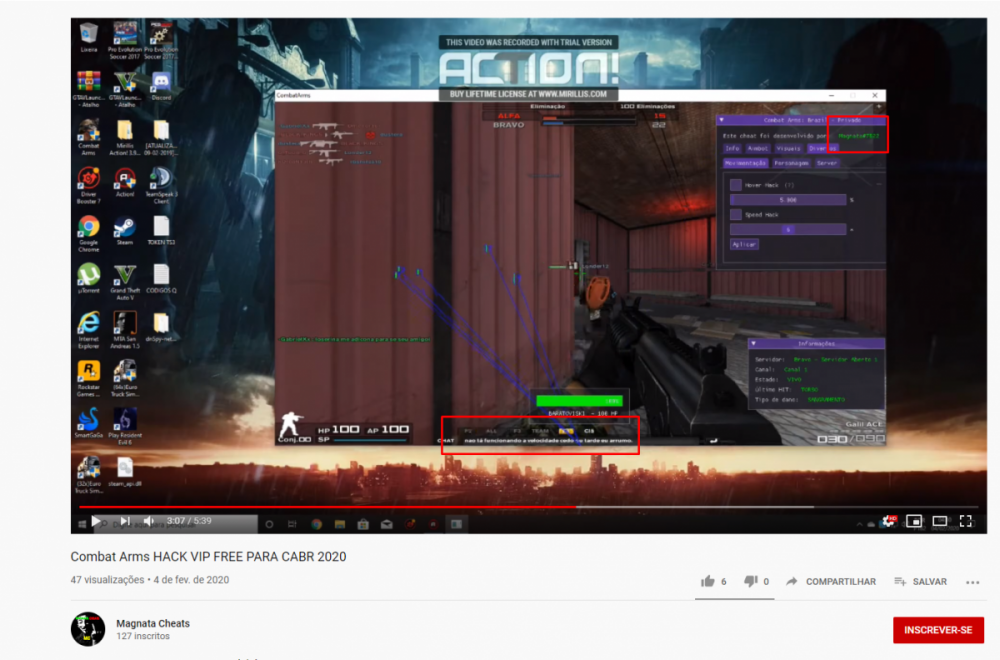This screenshot has height=660, width=1000.
Task: Click the '127 inscritos' subscriber count
Action: point(143,636)
